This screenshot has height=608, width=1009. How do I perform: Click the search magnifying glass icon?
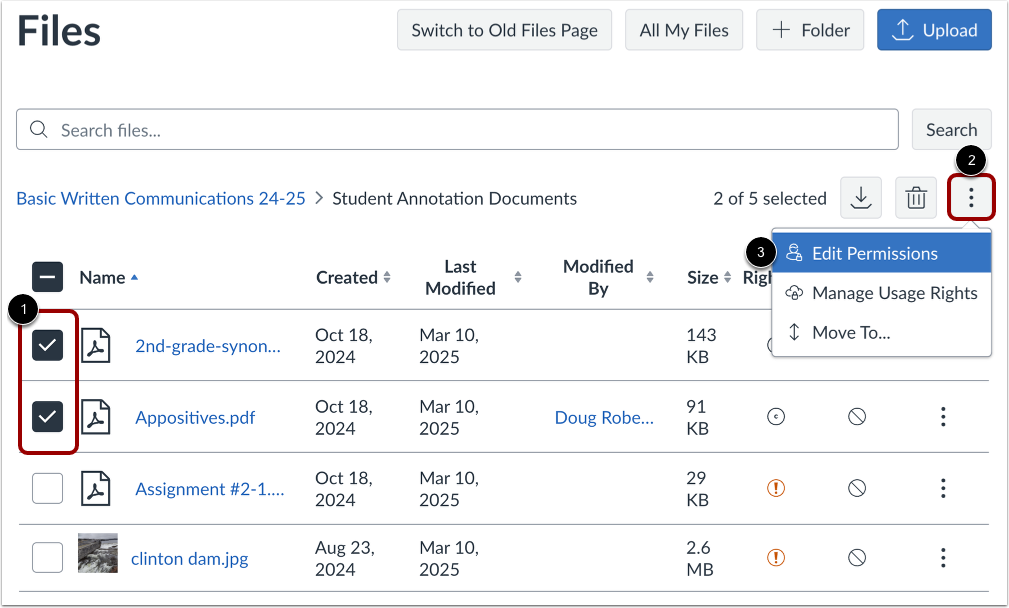pyautogui.click(x=38, y=129)
